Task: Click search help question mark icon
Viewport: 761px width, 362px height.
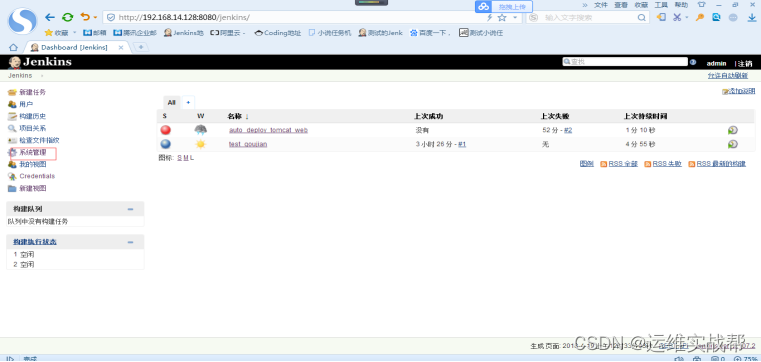Action: click(693, 62)
